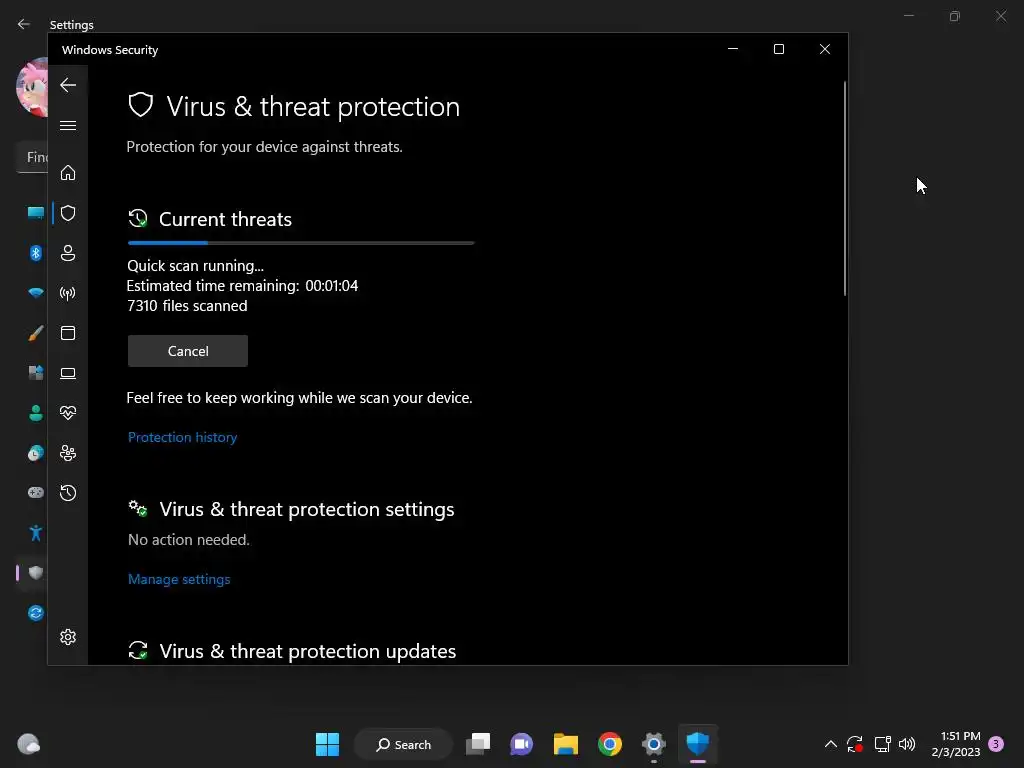Screen dimensions: 1024x768
Task: Open Task View on taskbar
Action: 478,744
